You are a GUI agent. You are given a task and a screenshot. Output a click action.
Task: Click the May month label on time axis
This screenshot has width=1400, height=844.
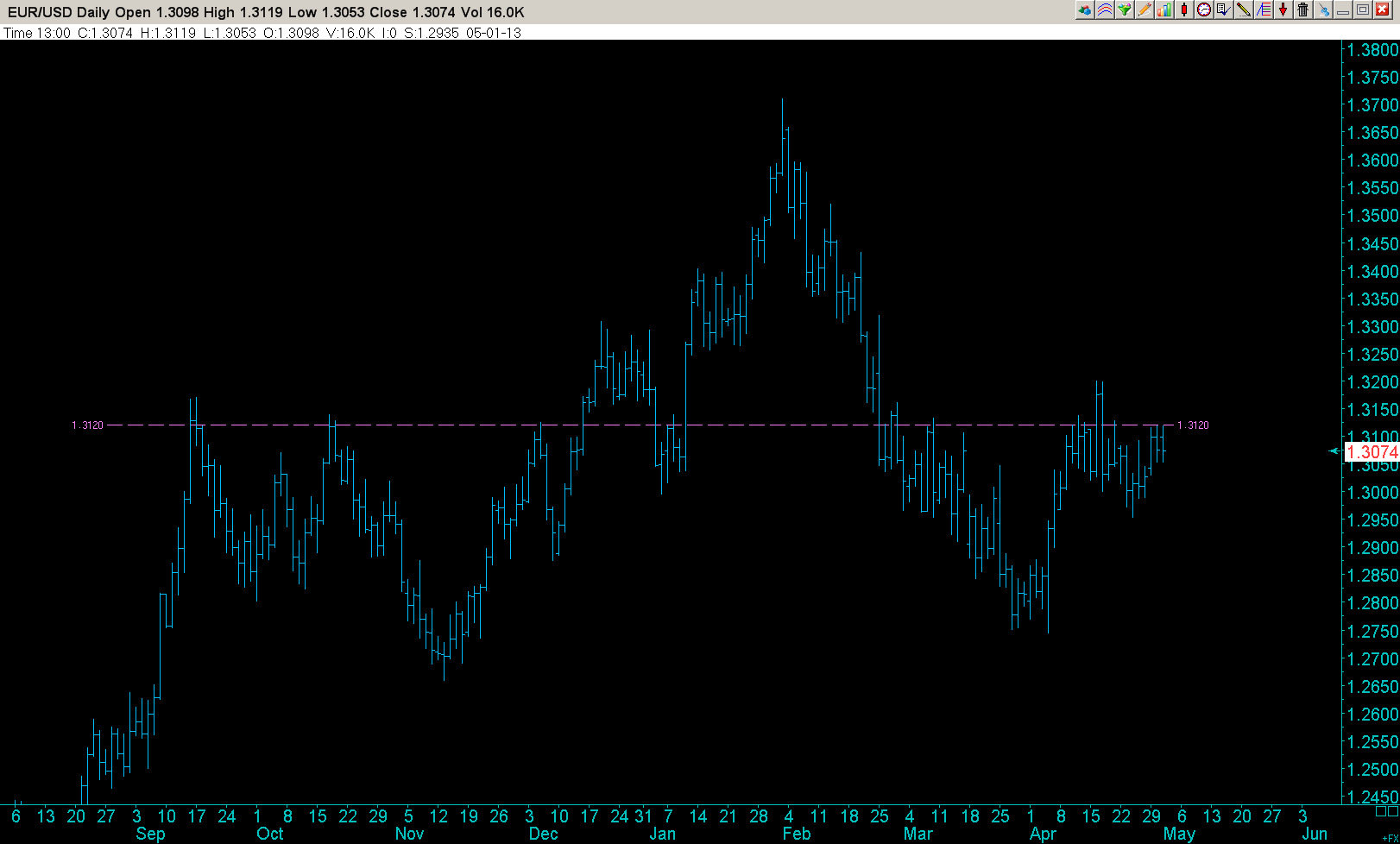click(1179, 834)
